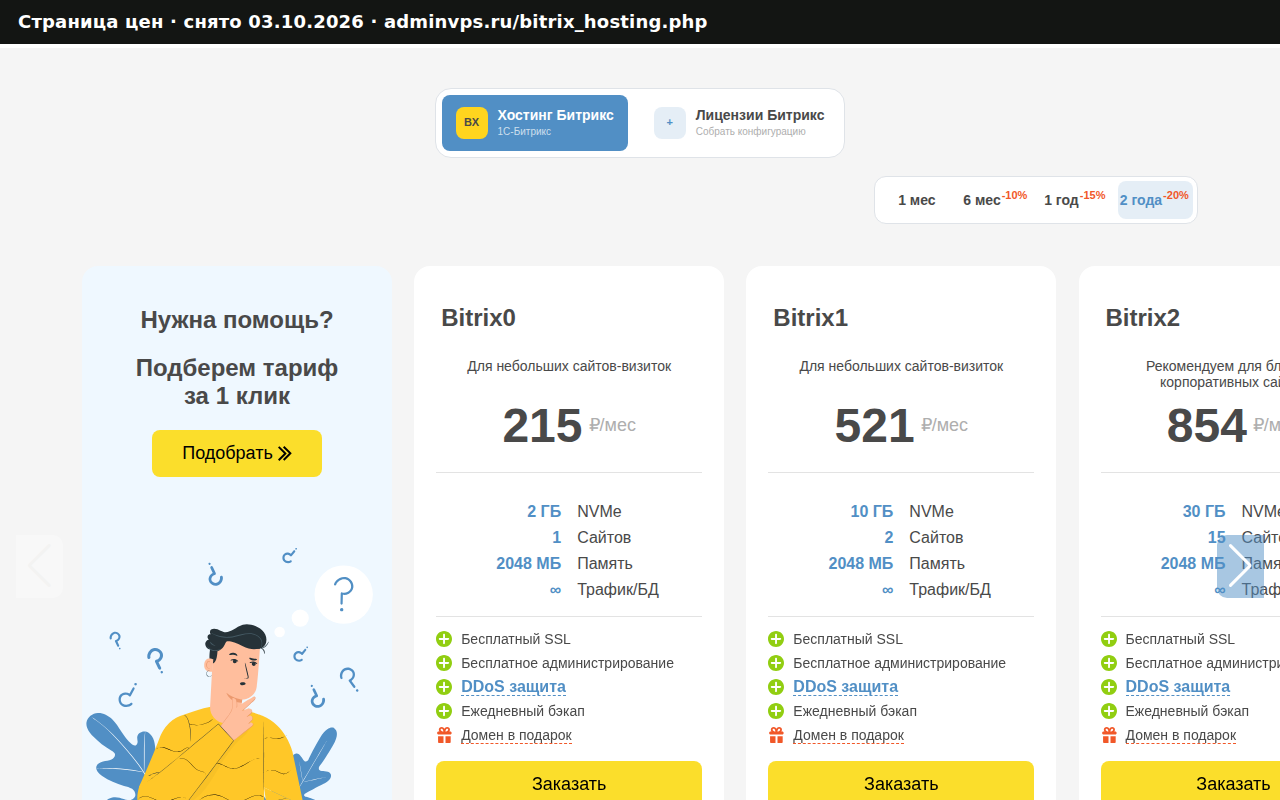Order the Bitrix2 plan via Заказать
The width and height of the screenshot is (1280, 800).
click(1190, 781)
